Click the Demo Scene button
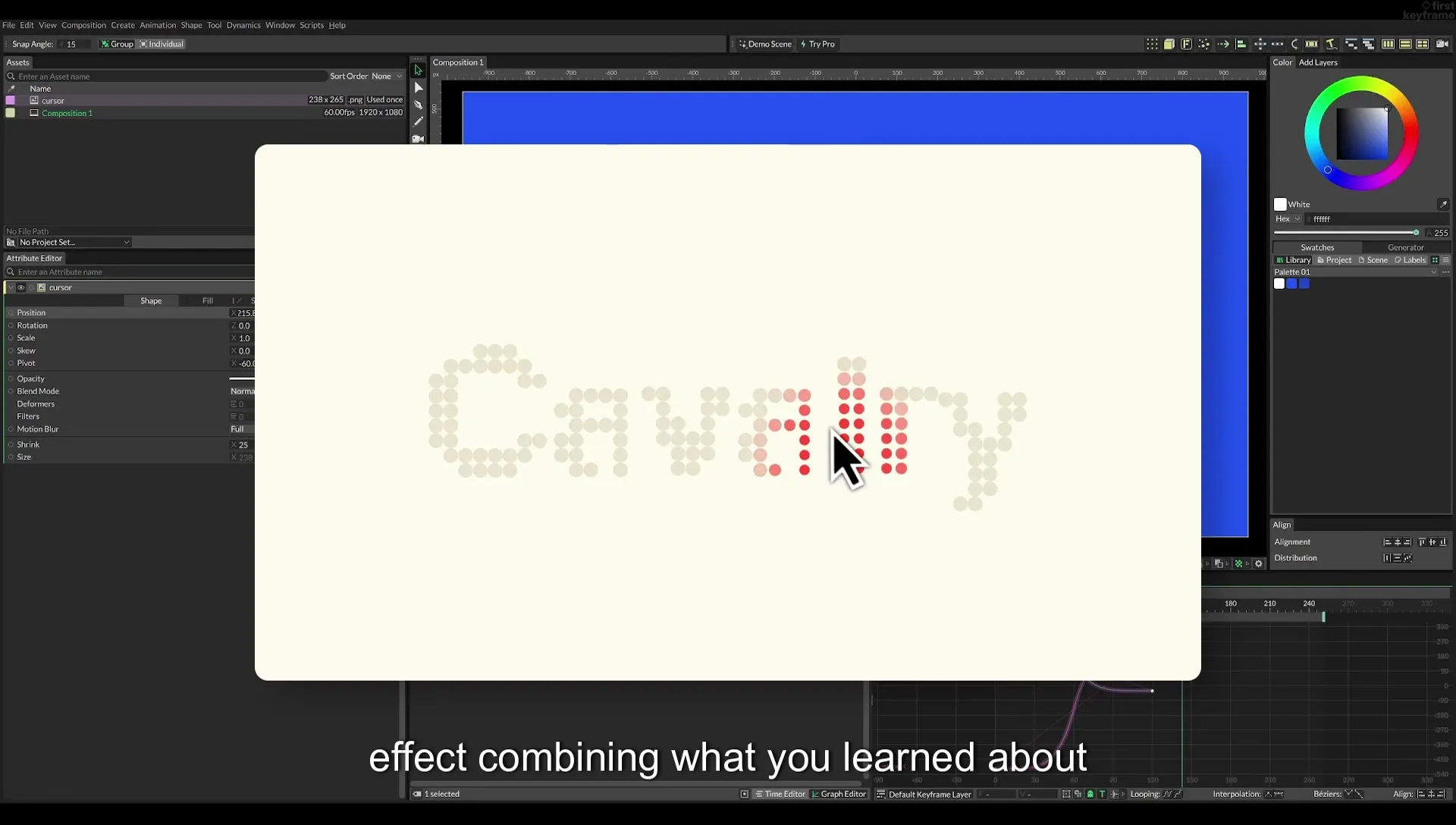 pos(765,44)
